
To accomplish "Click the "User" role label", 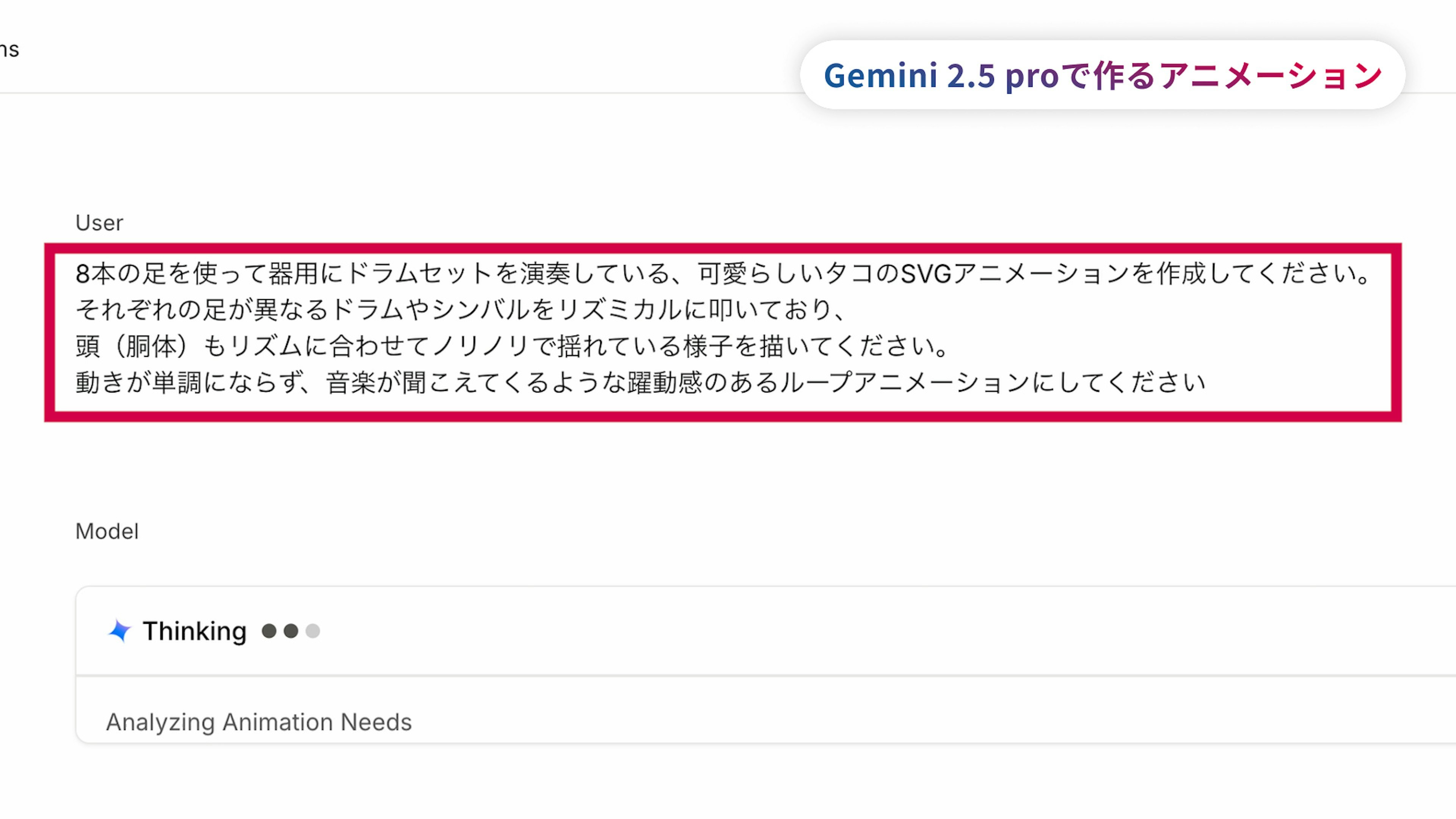I will pyautogui.click(x=99, y=223).
